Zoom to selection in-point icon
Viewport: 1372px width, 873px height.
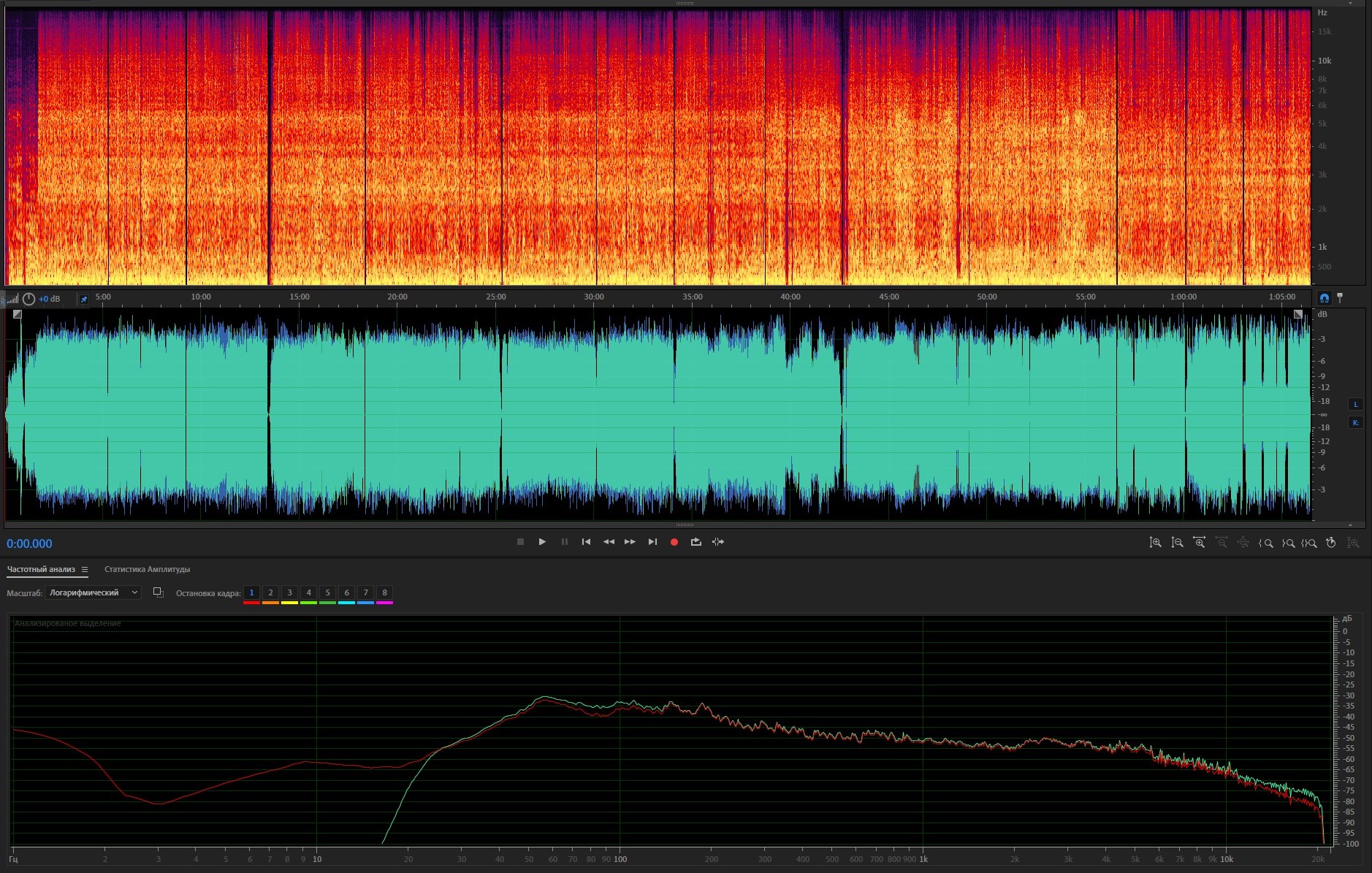click(x=1266, y=543)
